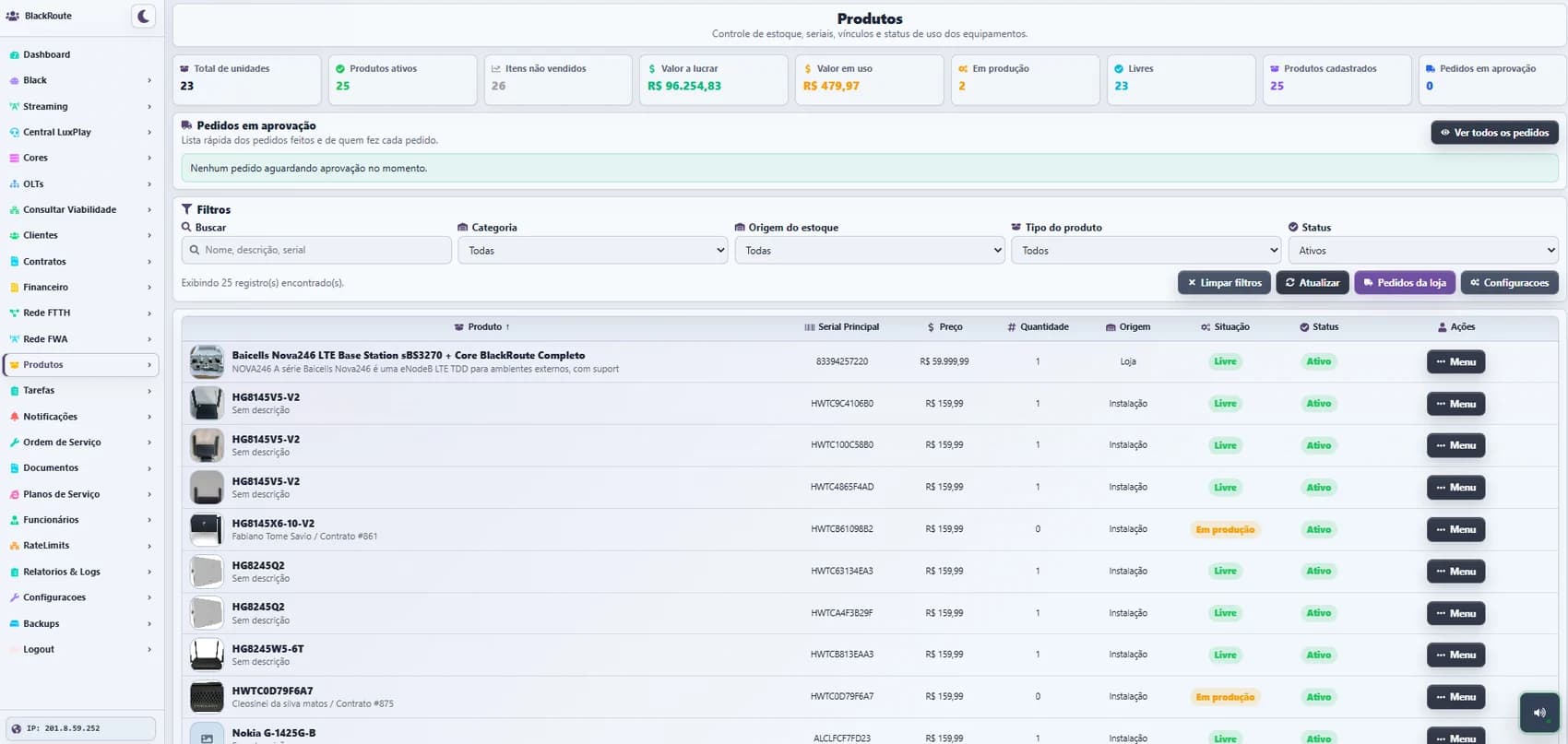The image size is (1568, 744).
Task: Select the Produtos menu item
Action: [80, 365]
